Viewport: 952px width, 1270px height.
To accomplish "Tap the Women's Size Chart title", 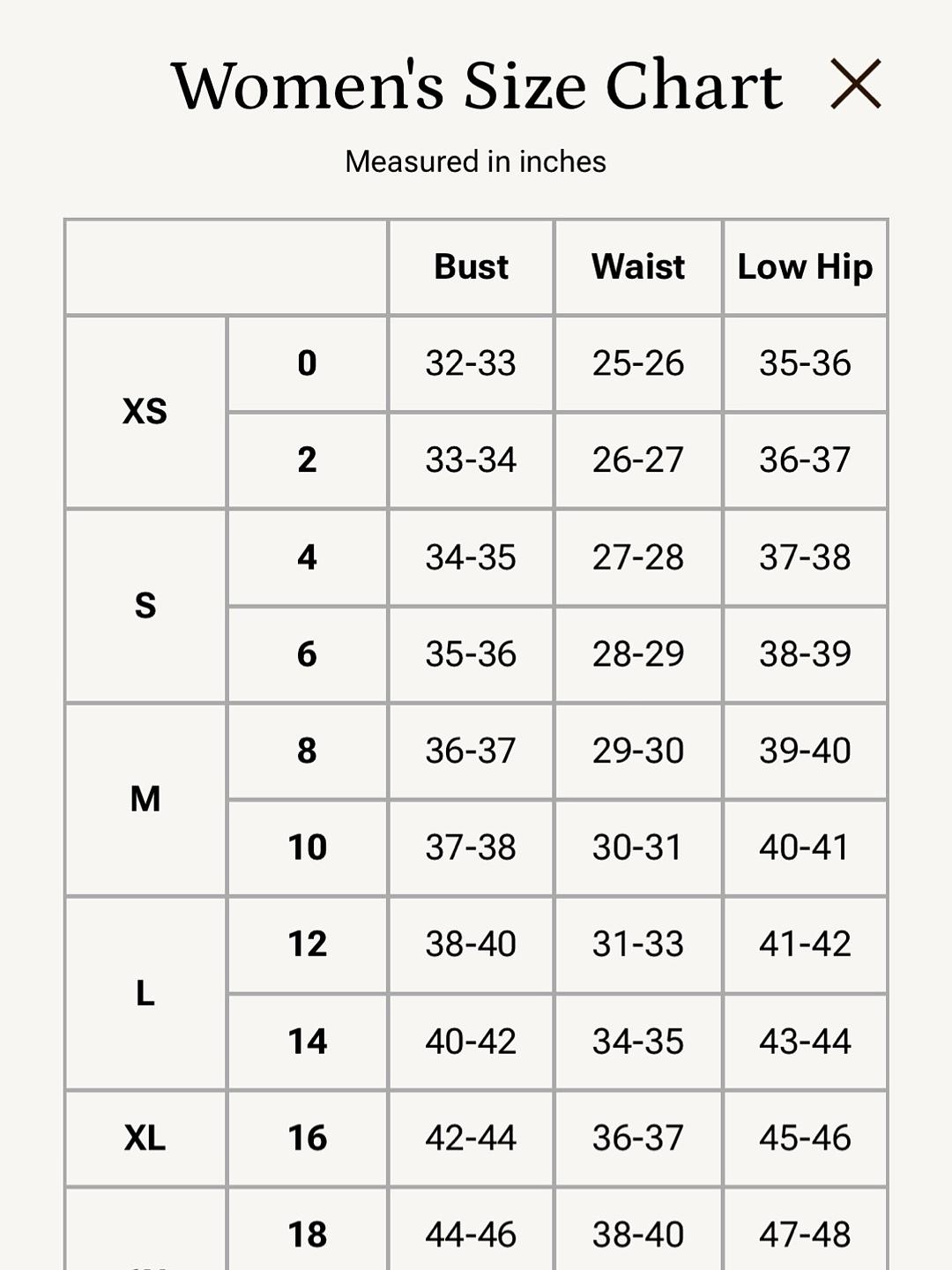I will point(476,86).
